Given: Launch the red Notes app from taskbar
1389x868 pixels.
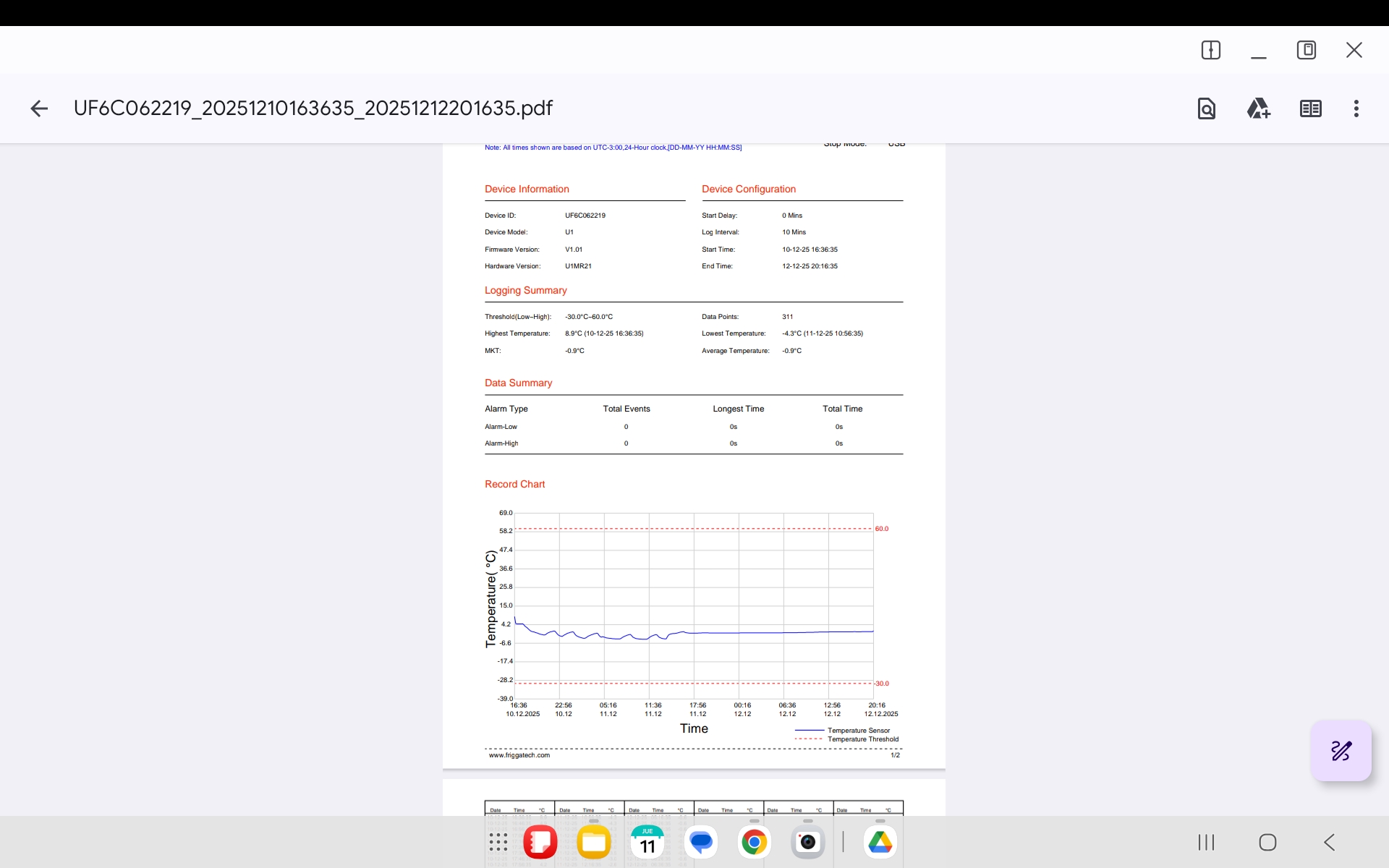Looking at the screenshot, I should 540,842.
